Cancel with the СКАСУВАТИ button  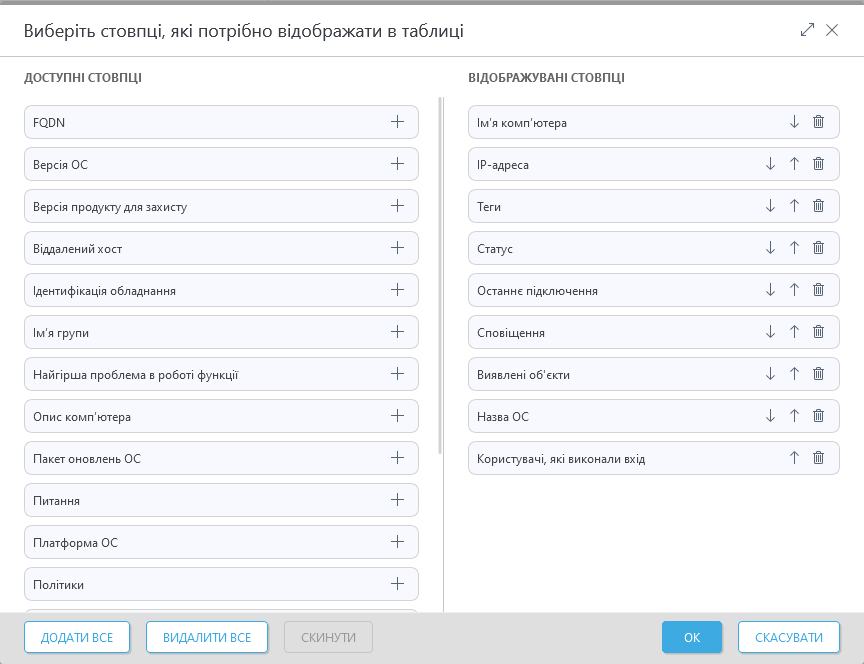coord(788,637)
